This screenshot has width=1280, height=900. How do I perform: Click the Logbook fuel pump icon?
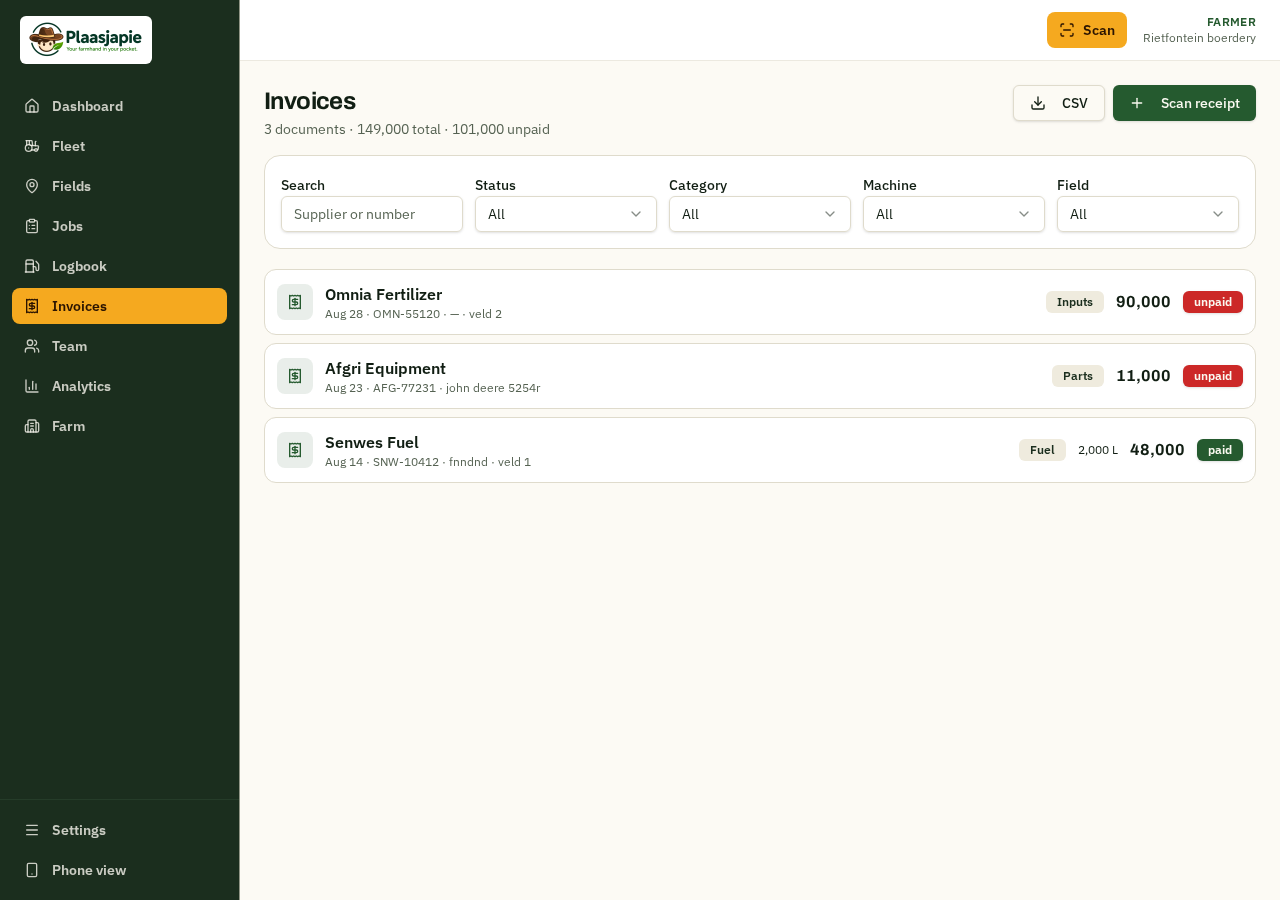coord(32,266)
